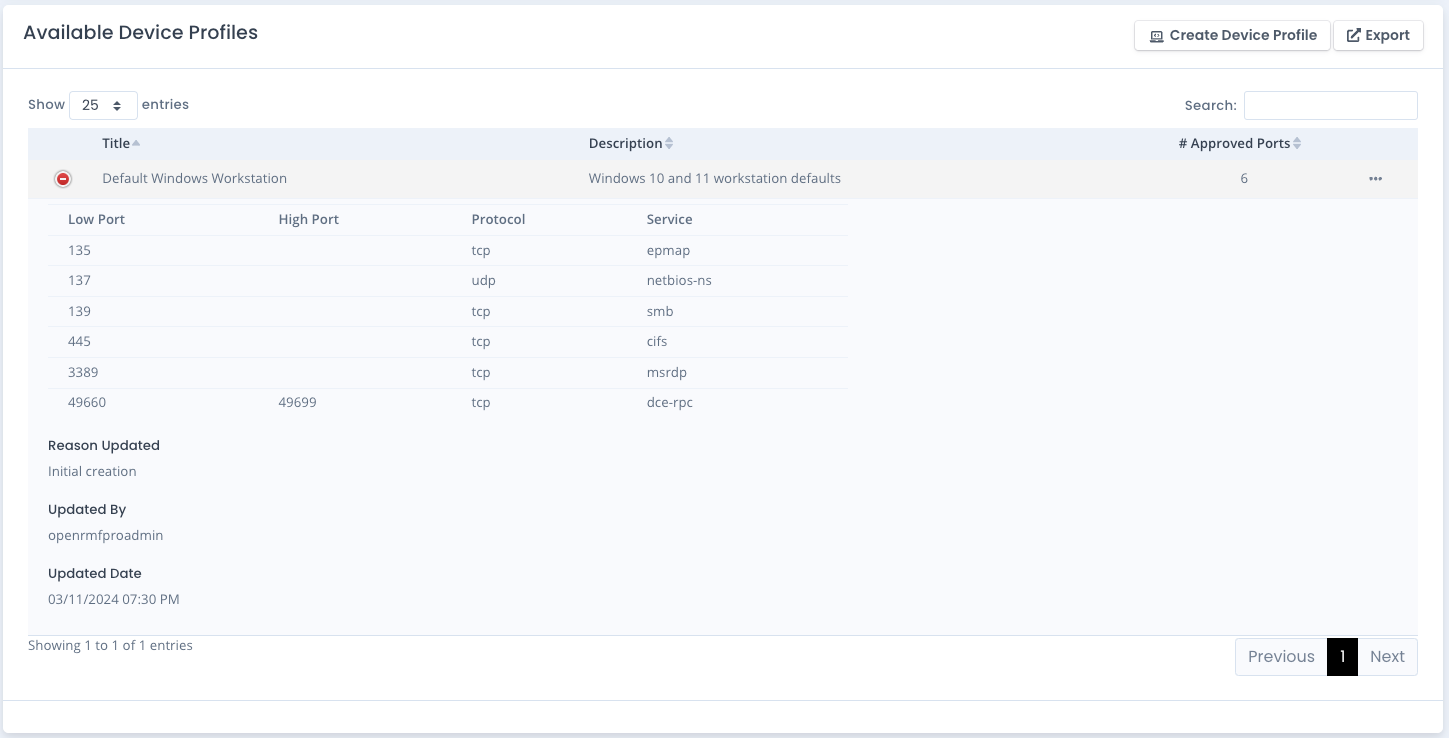The height and width of the screenshot is (738, 1449).
Task: Sort the table by Title column
Action: (x=121, y=143)
